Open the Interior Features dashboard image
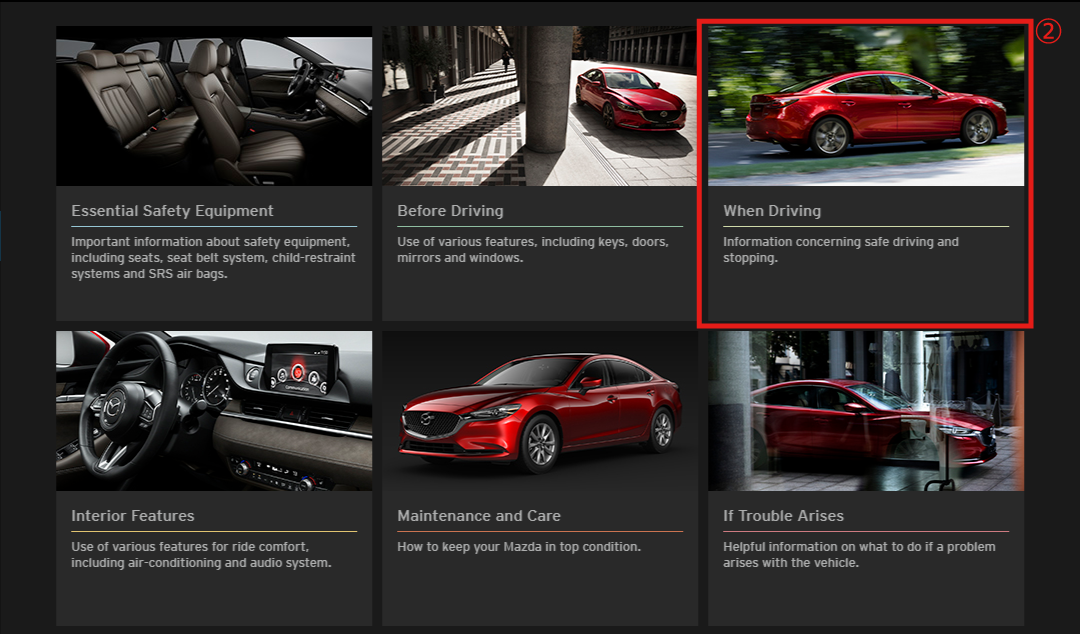 (214, 411)
